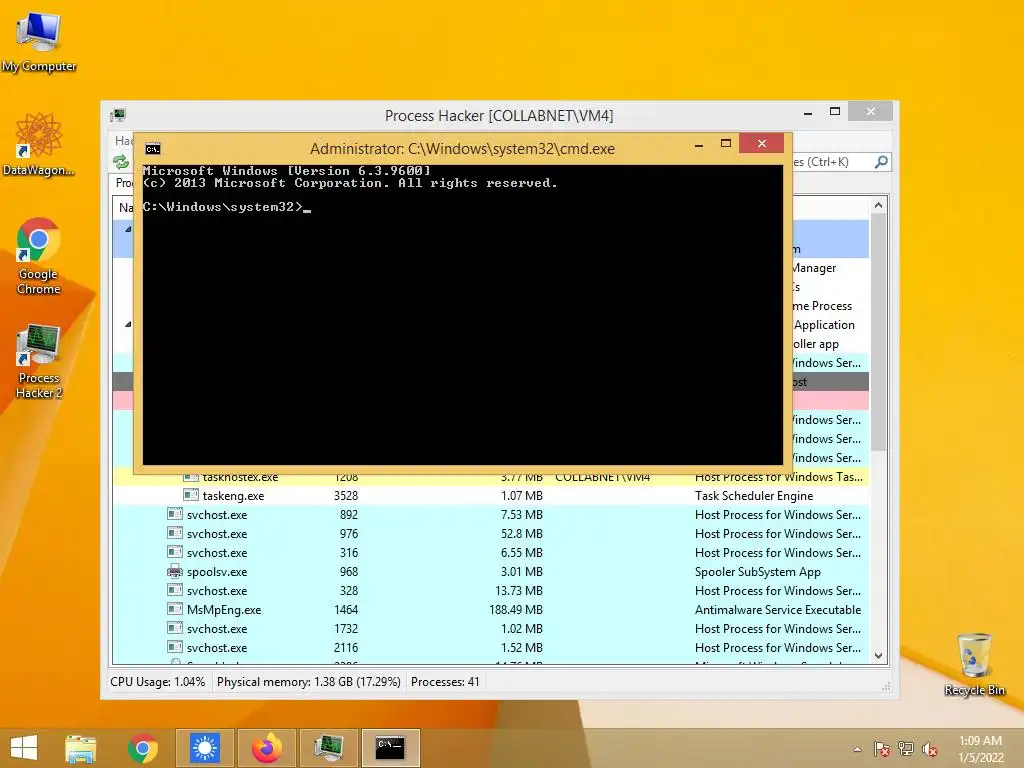The height and width of the screenshot is (768, 1024).
Task: Open Google Chrome desktop shortcut
Action: point(39,255)
